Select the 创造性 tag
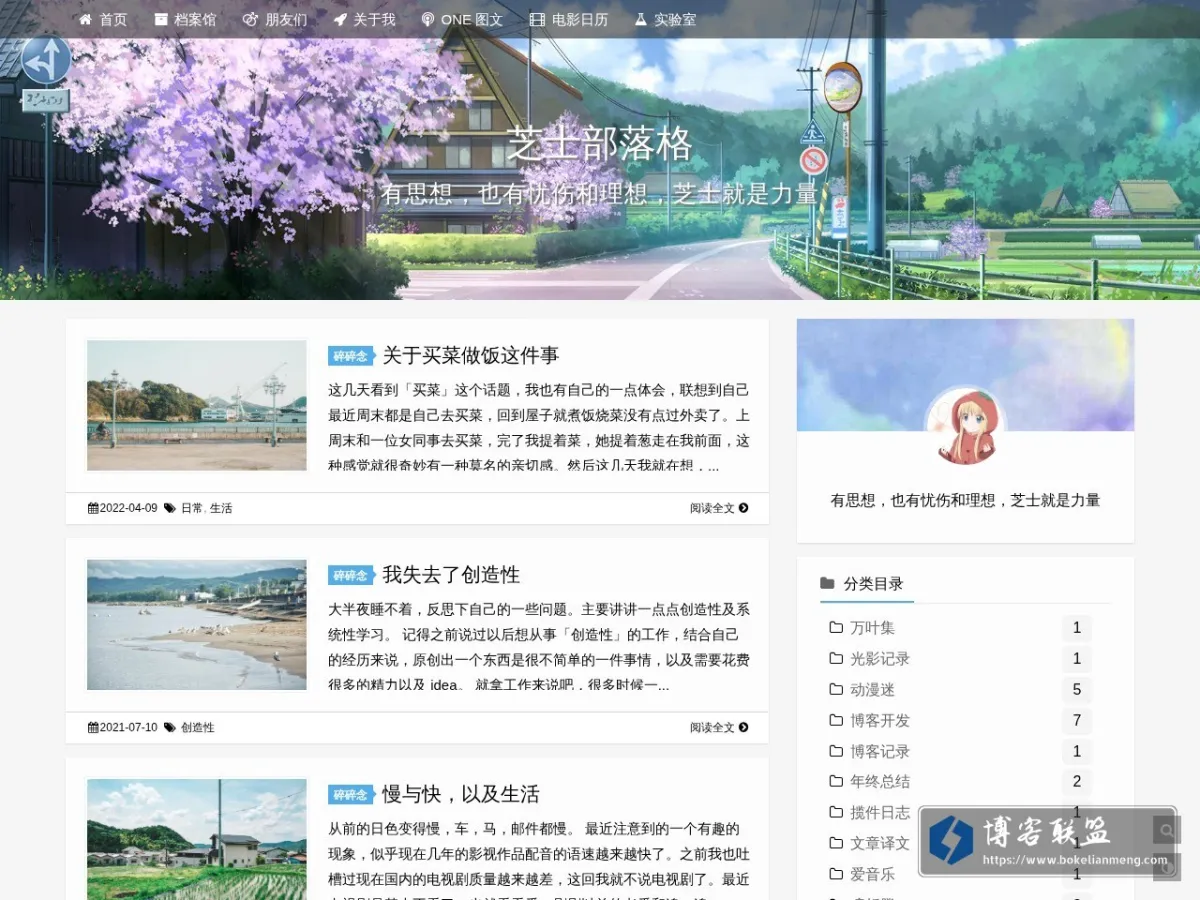The image size is (1200, 900). coord(197,728)
